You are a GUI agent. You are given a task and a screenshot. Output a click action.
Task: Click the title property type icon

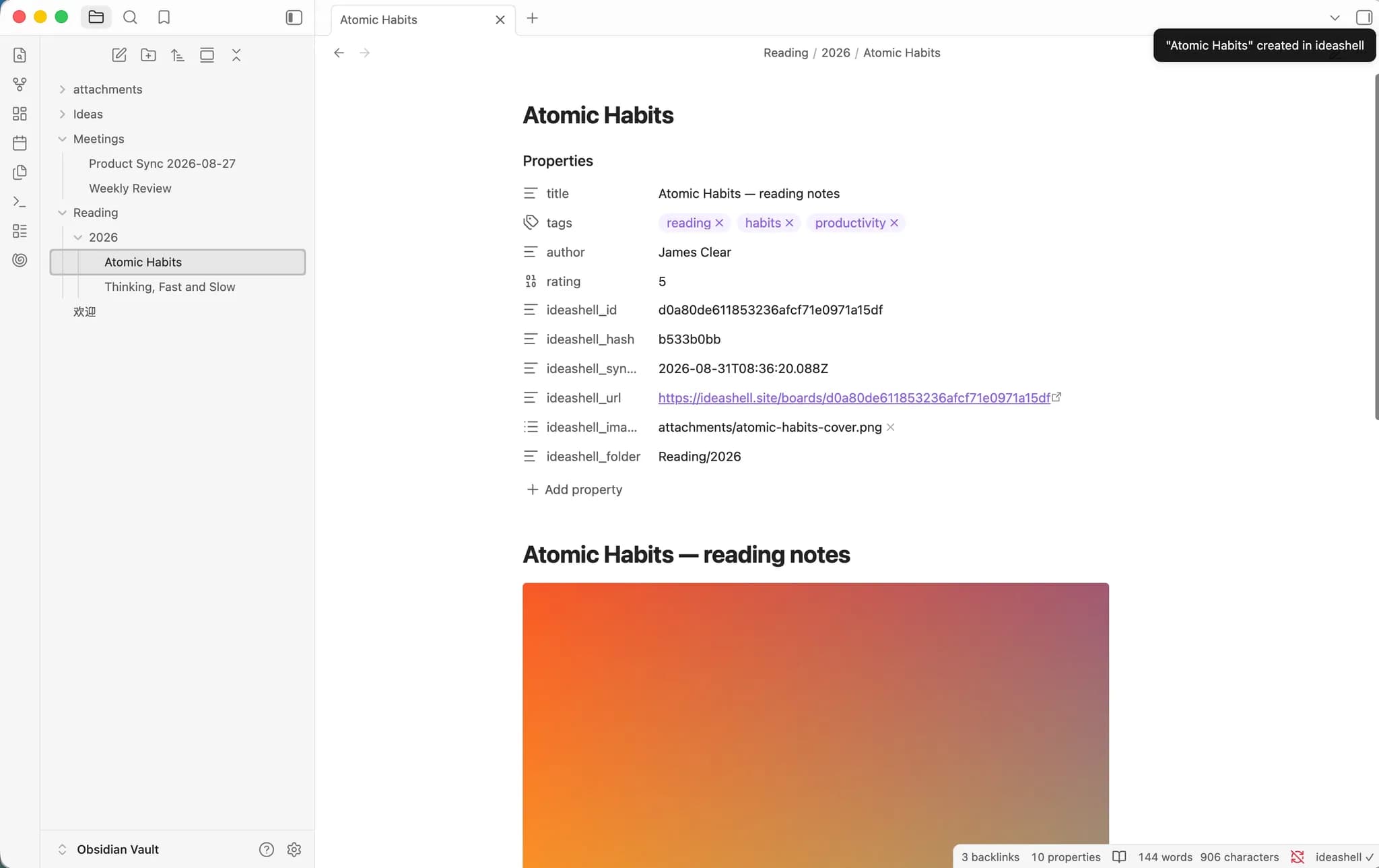[531, 193]
